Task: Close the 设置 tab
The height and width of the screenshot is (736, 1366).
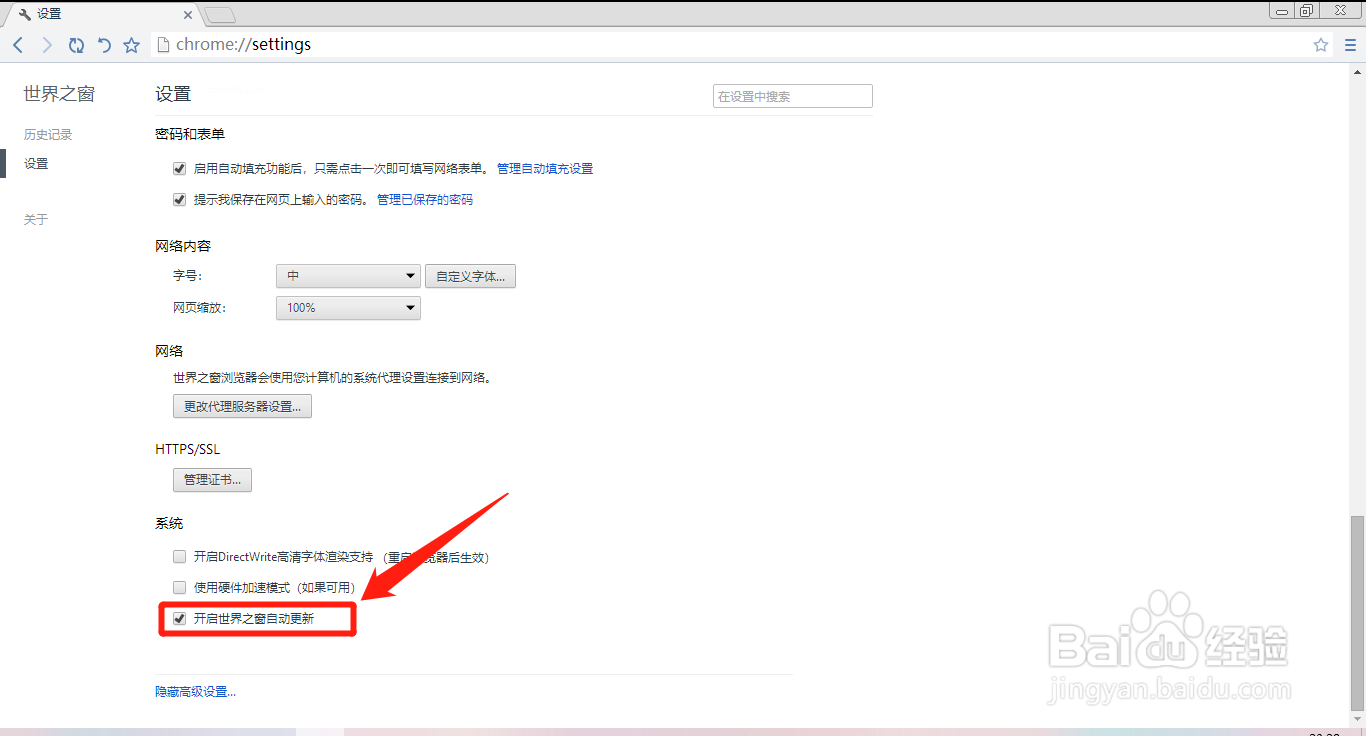Action: 186,15
